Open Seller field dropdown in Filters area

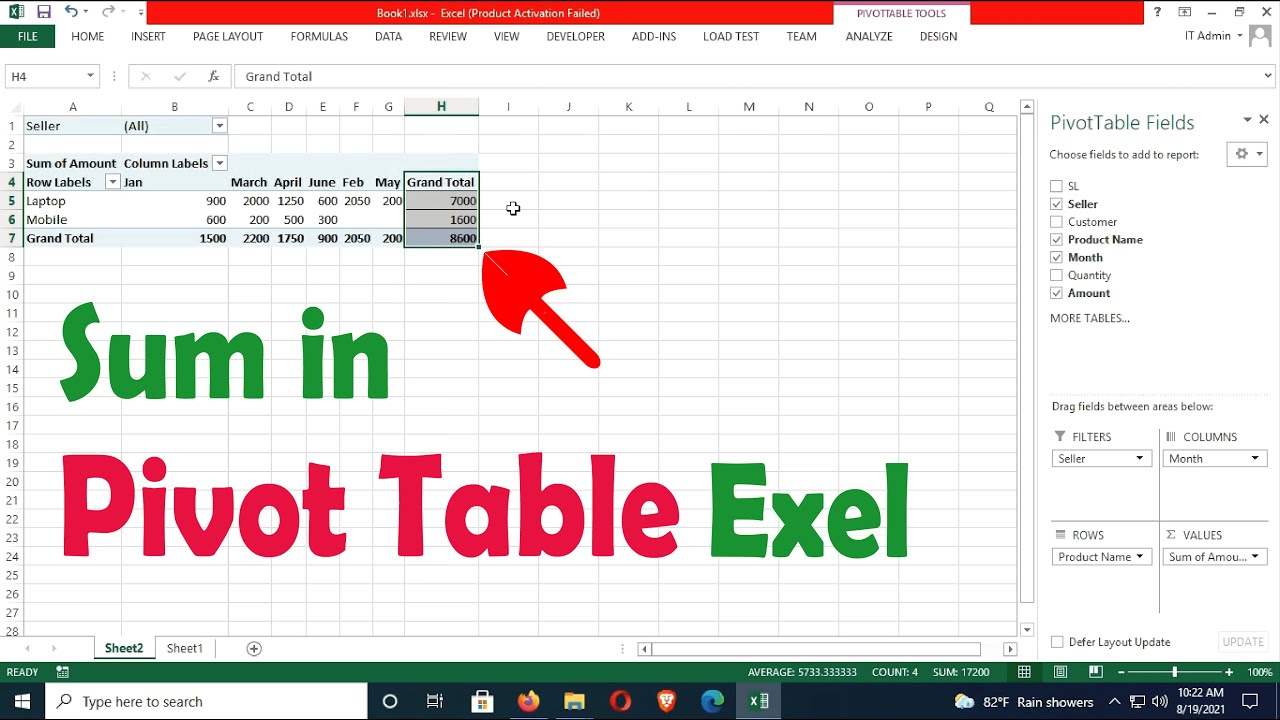(1139, 458)
